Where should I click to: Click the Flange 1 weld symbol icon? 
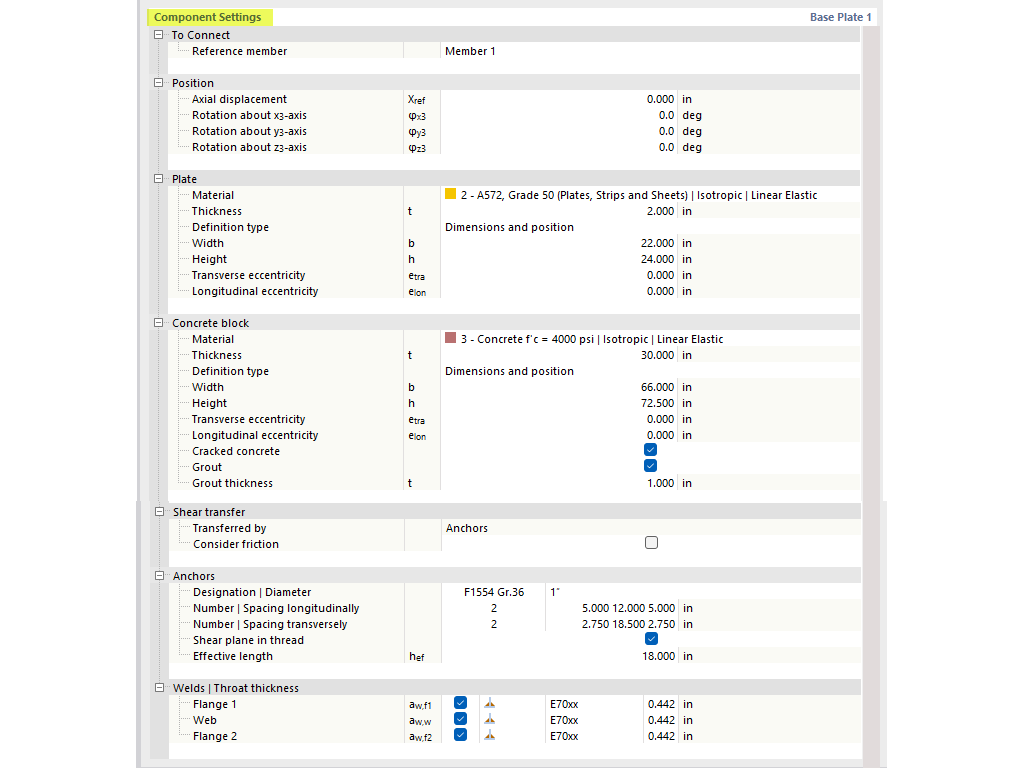[489, 704]
